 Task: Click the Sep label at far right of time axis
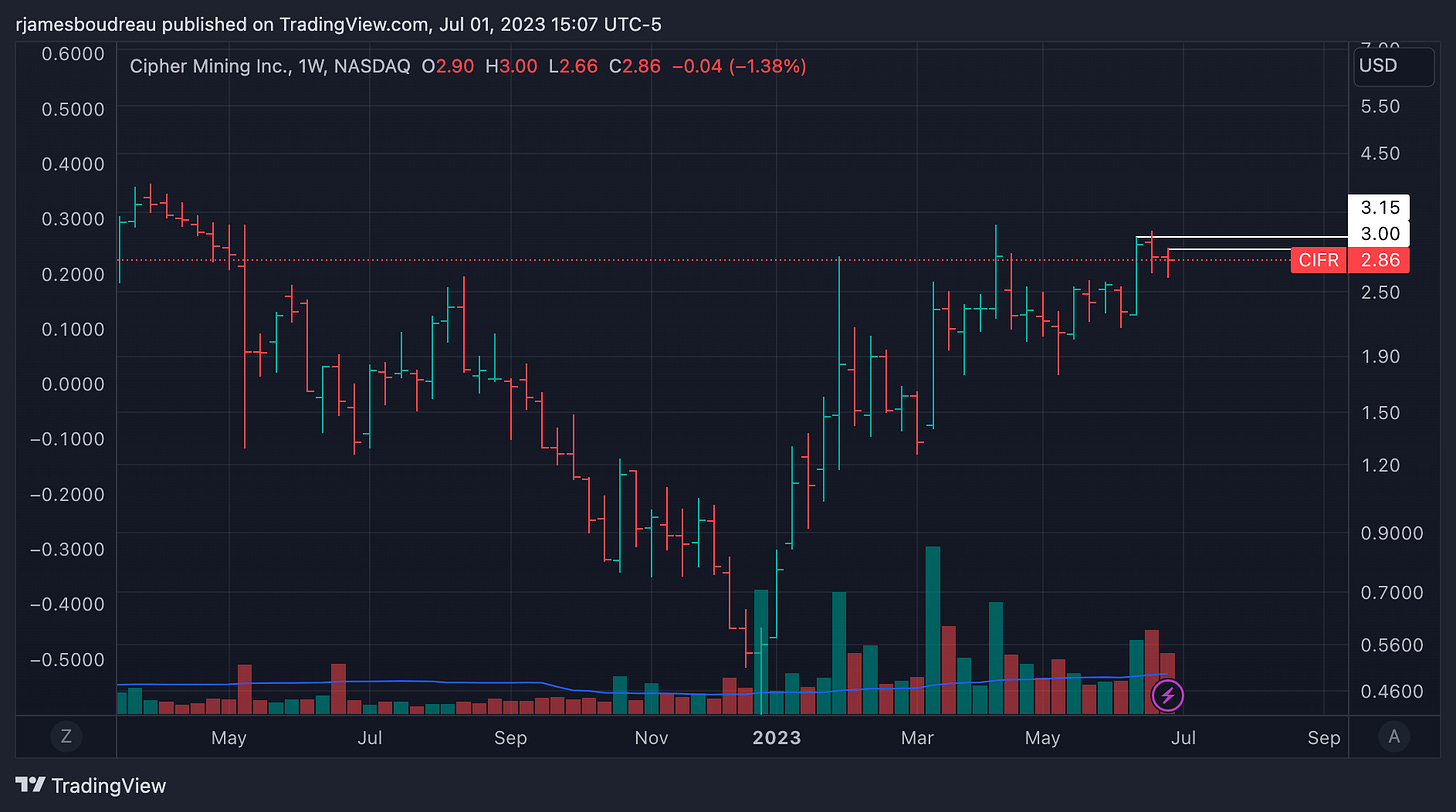tap(1323, 738)
